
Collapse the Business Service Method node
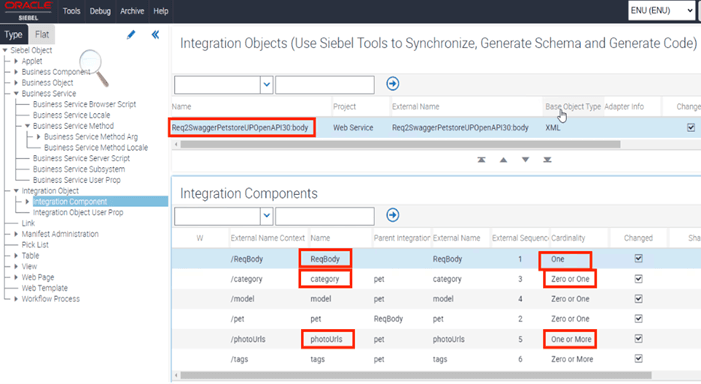click(x=27, y=126)
